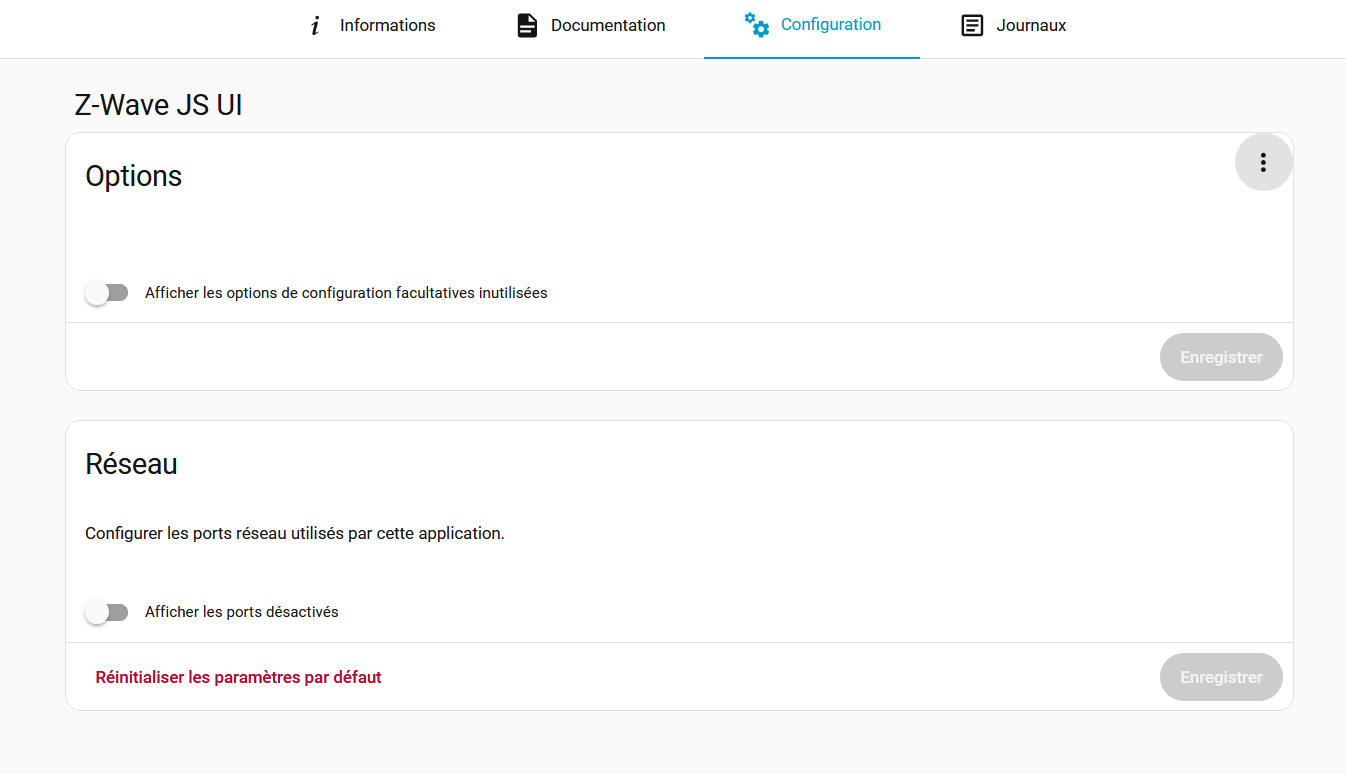Click the 'Afficher les options de configuration facultatives inutilisées' label
Screen dimensions: 1346x774
pos(346,293)
